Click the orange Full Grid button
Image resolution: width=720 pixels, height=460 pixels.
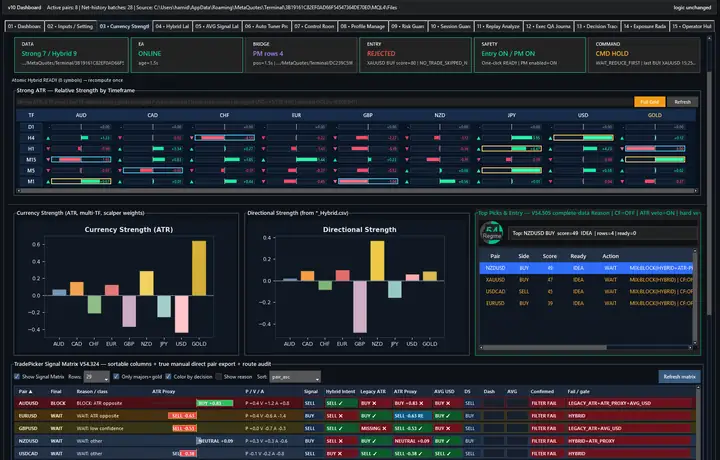click(649, 102)
